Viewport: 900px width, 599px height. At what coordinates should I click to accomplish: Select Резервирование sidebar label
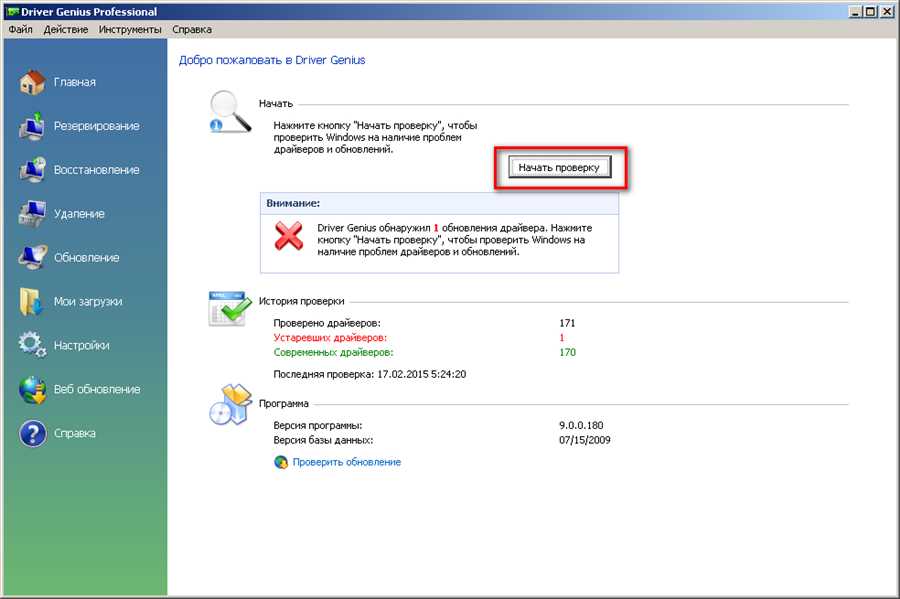[96, 126]
